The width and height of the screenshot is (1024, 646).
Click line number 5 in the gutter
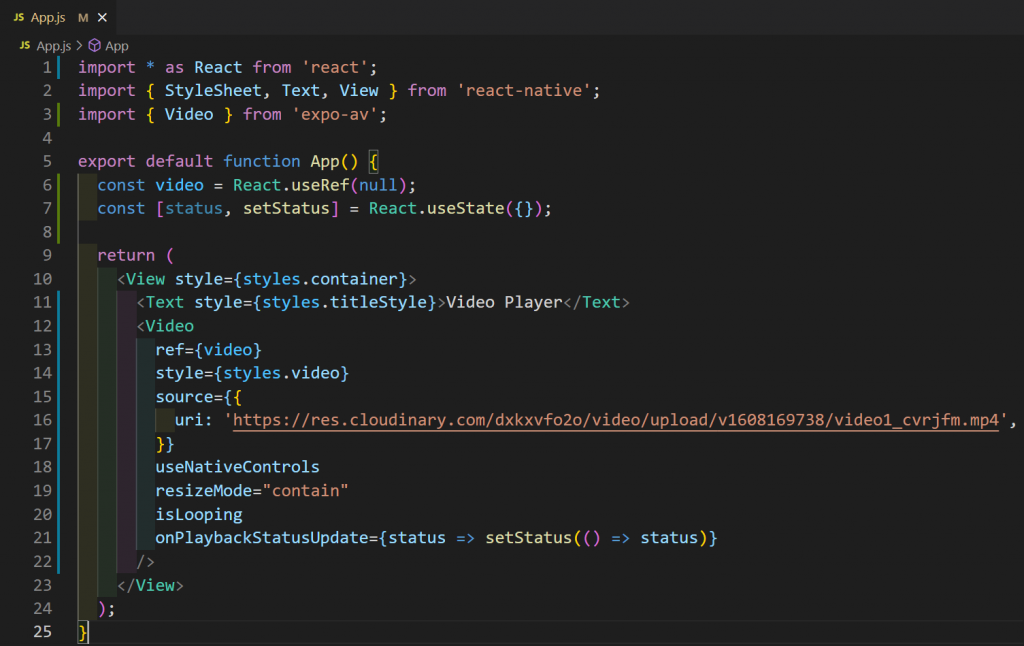(x=47, y=161)
